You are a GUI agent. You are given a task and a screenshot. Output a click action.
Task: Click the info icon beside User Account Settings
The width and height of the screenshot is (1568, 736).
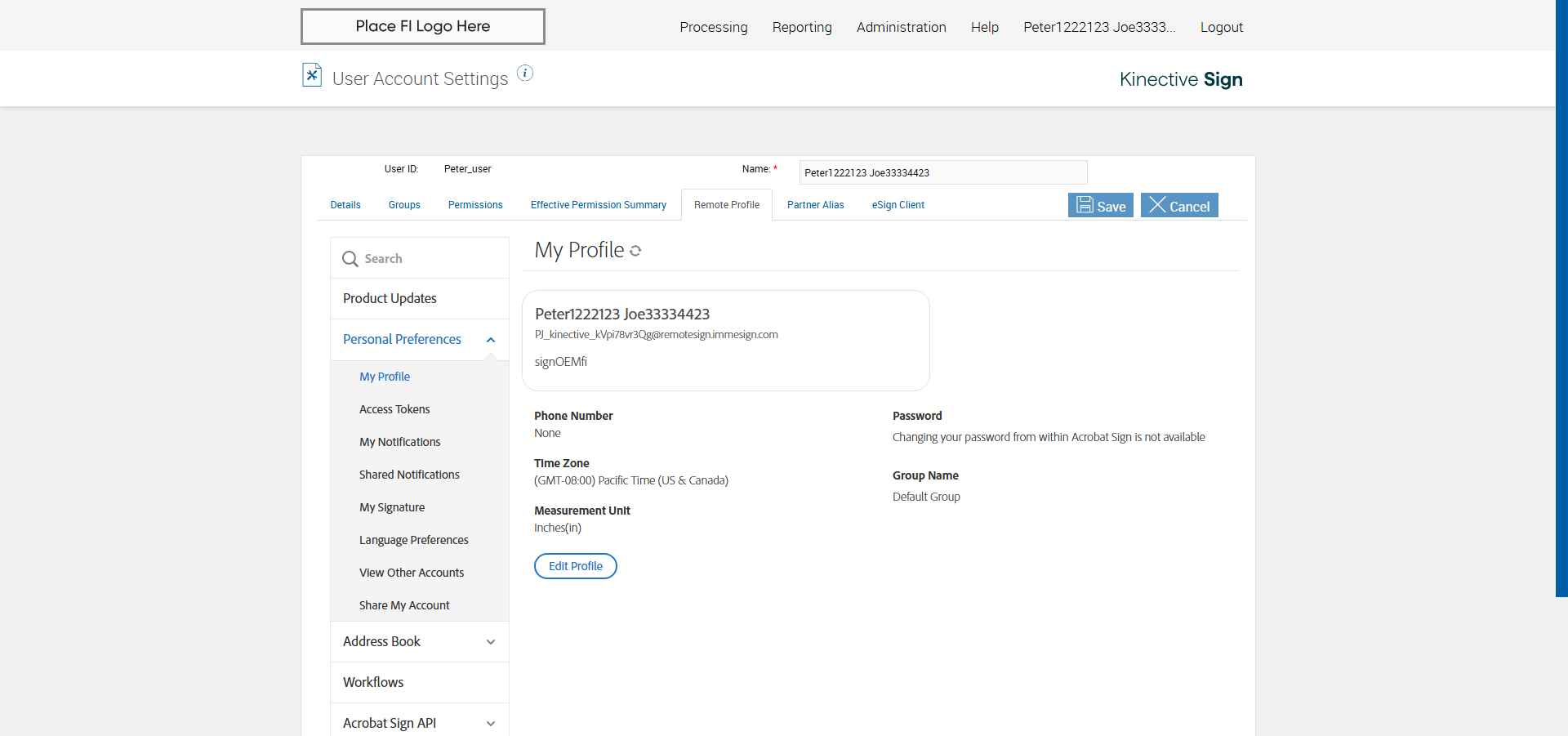(x=525, y=74)
